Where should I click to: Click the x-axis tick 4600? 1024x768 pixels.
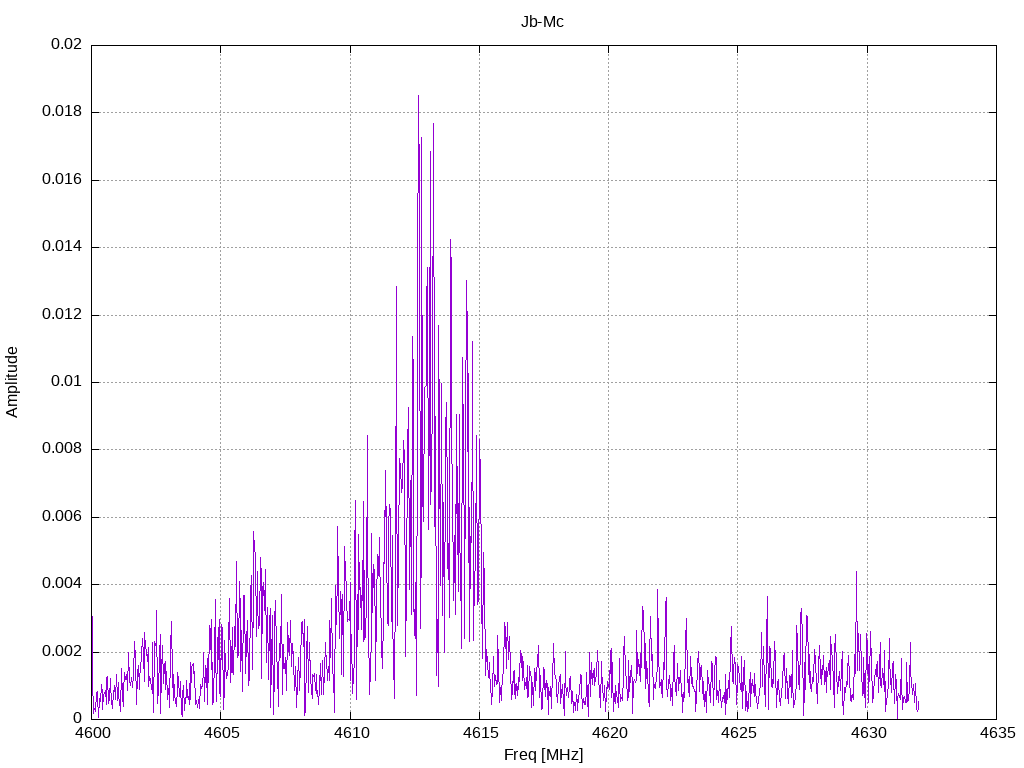tap(92, 733)
